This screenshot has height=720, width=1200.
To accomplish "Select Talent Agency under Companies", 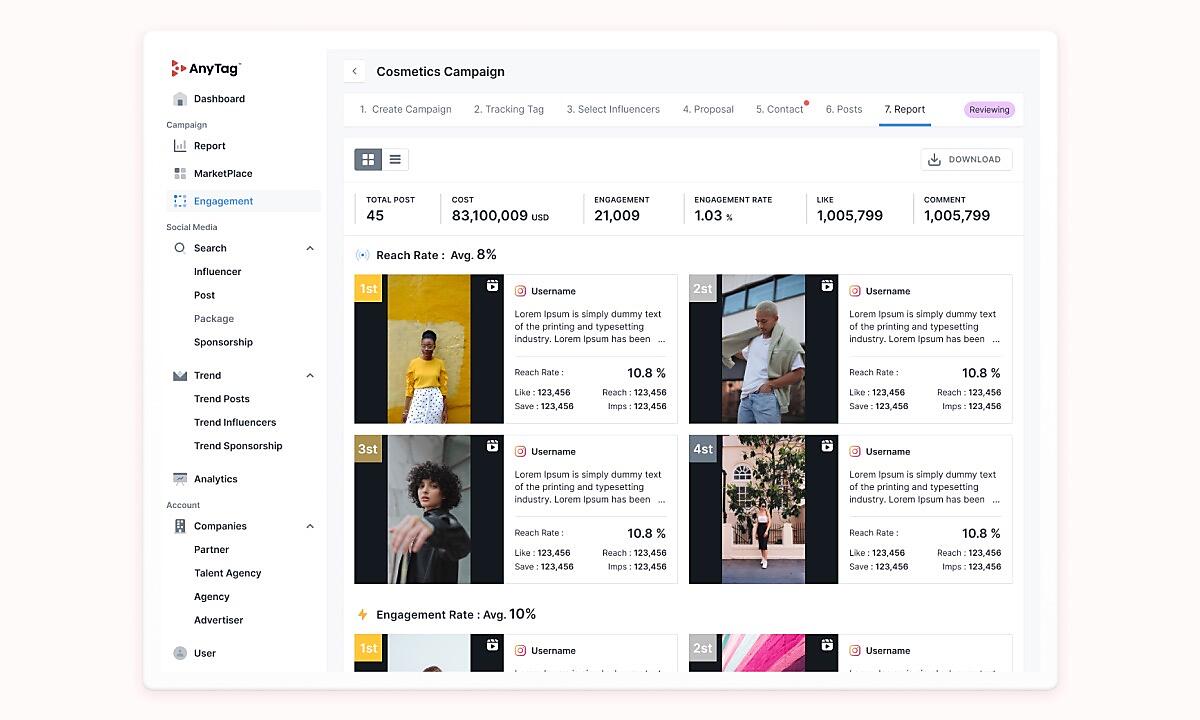I will 227,573.
